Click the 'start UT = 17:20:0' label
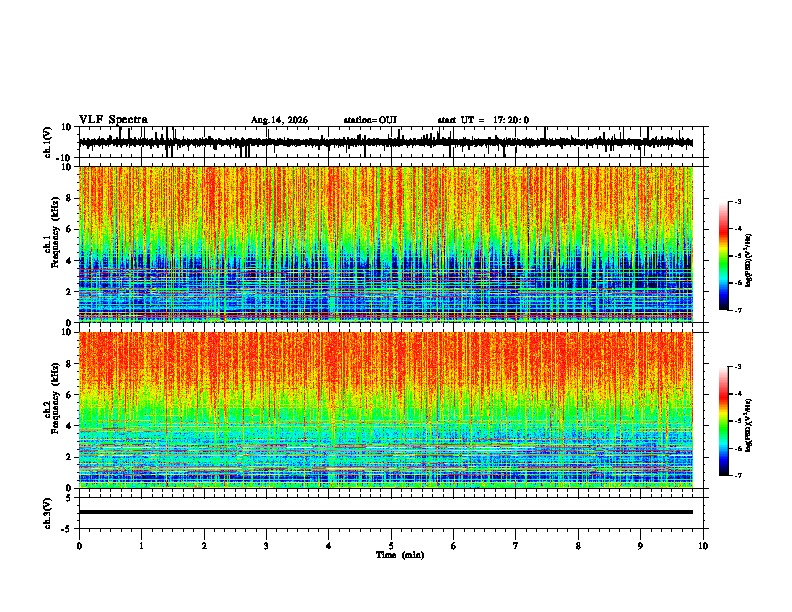 click(483, 120)
